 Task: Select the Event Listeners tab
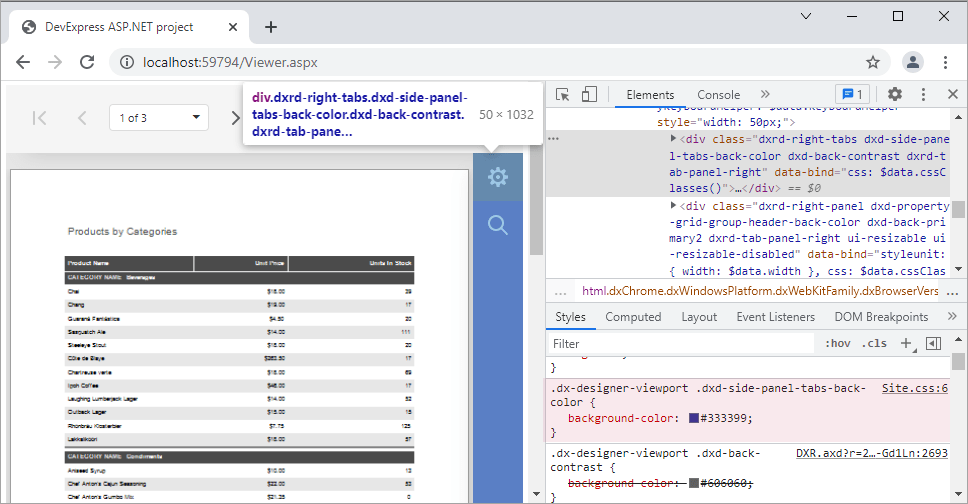click(775, 317)
